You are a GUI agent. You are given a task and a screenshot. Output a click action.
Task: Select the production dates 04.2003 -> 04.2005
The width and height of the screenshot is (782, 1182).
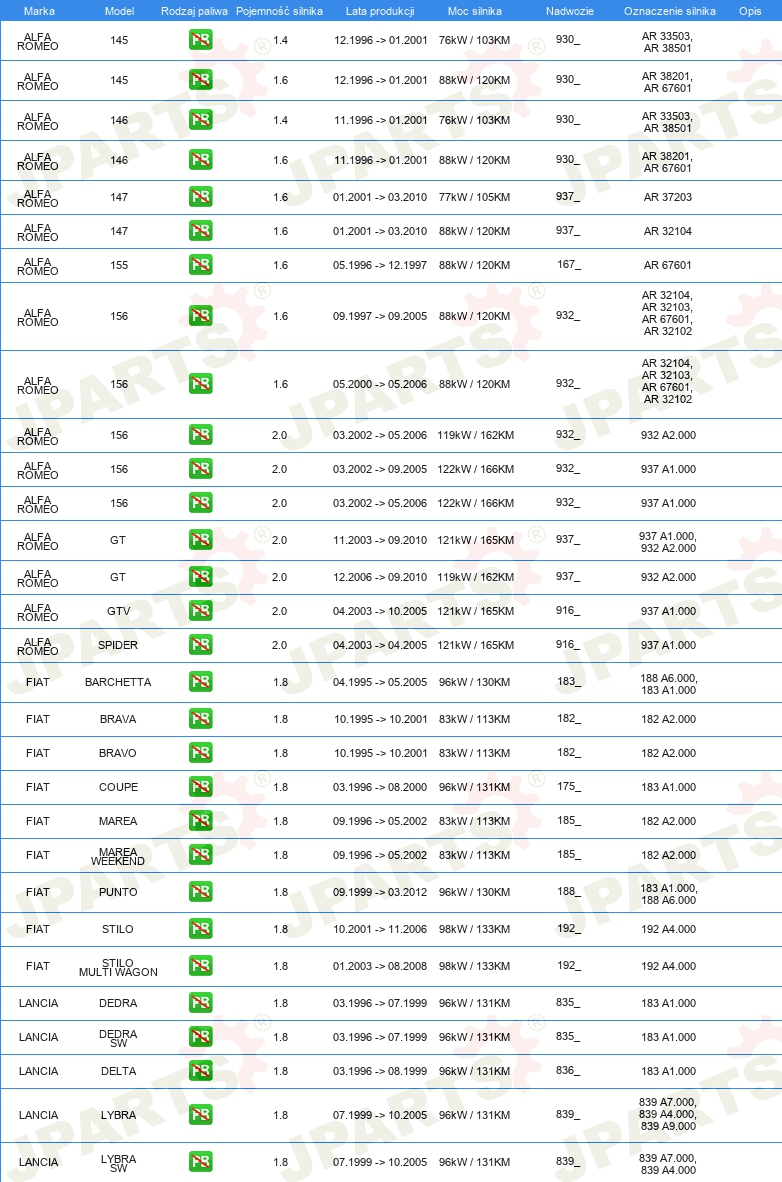(380, 645)
